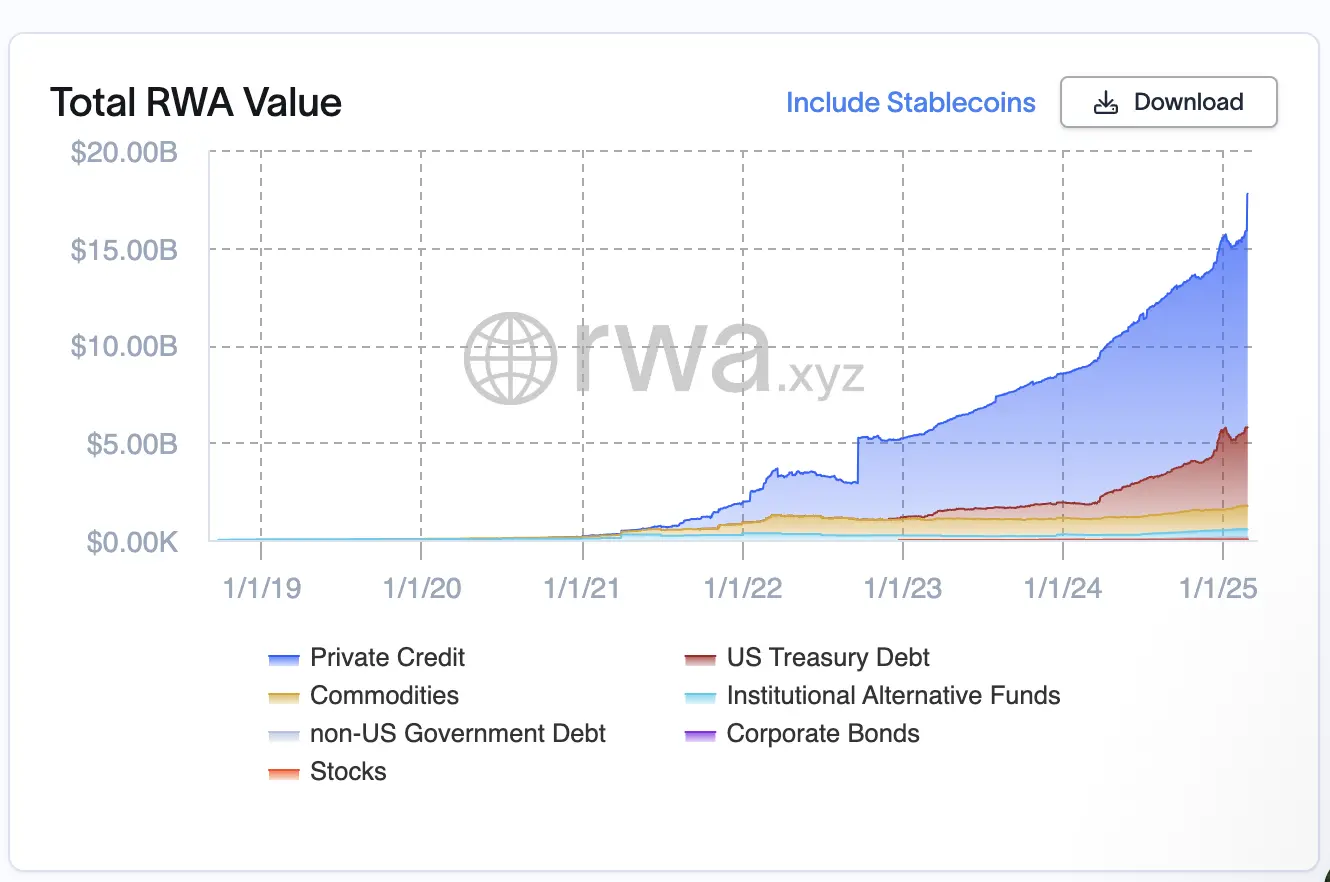Toggle the Commodities legend entry
Viewport: 1330px width, 882px height.
[x=384, y=695]
